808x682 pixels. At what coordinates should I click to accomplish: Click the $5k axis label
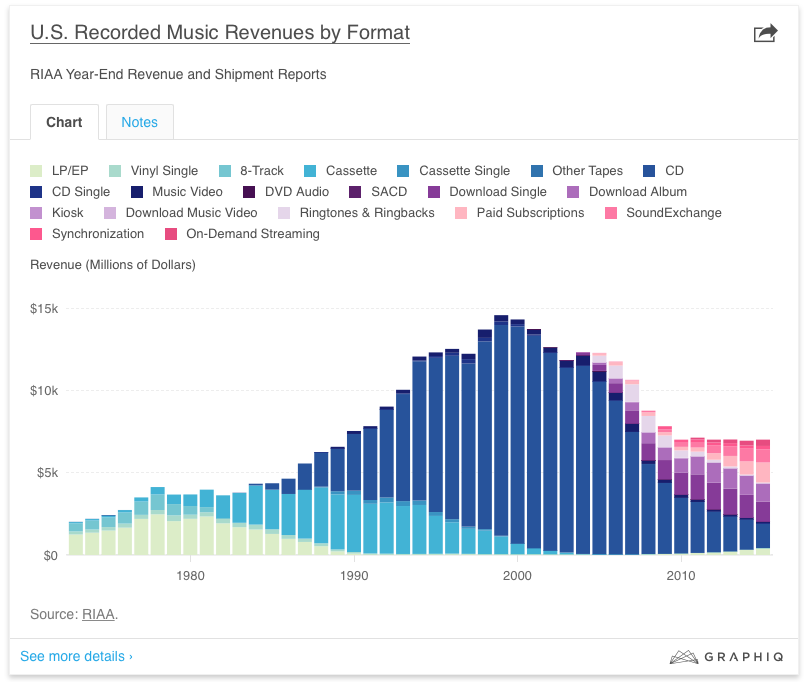coord(47,473)
